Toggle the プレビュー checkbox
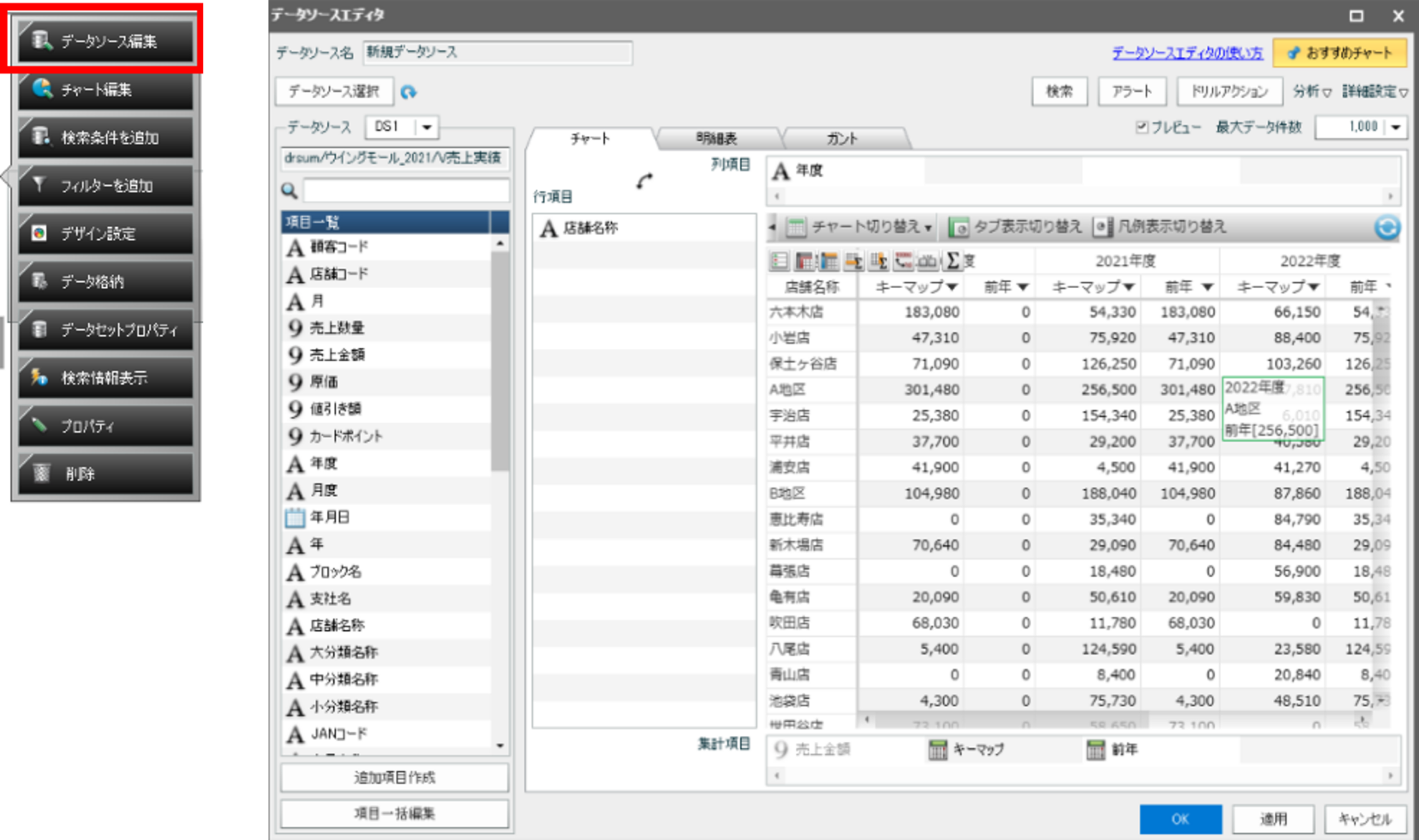The height and width of the screenshot is (840, 1419). point(1142,128)
